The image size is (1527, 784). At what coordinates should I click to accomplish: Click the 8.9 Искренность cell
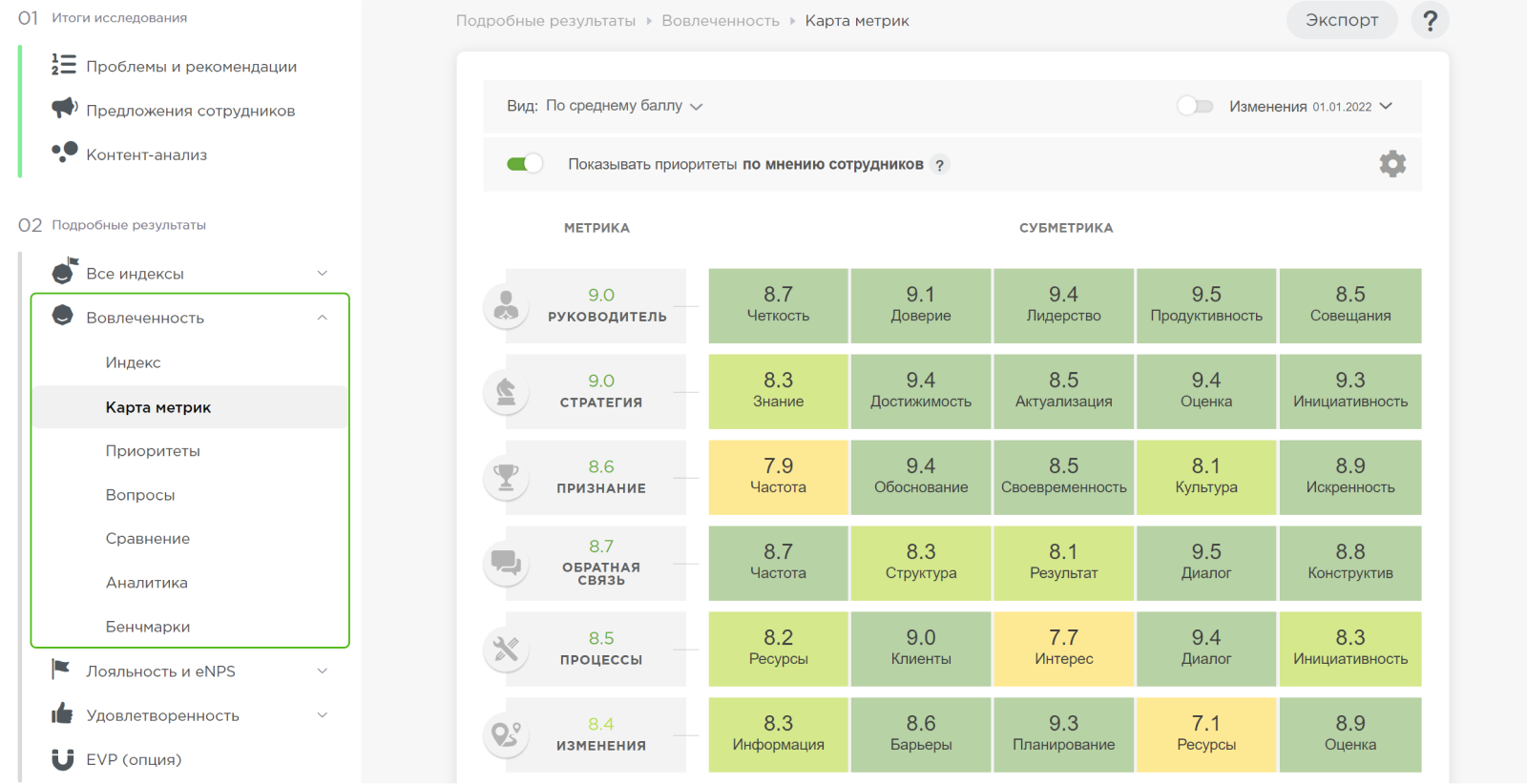click(1350, 478)
